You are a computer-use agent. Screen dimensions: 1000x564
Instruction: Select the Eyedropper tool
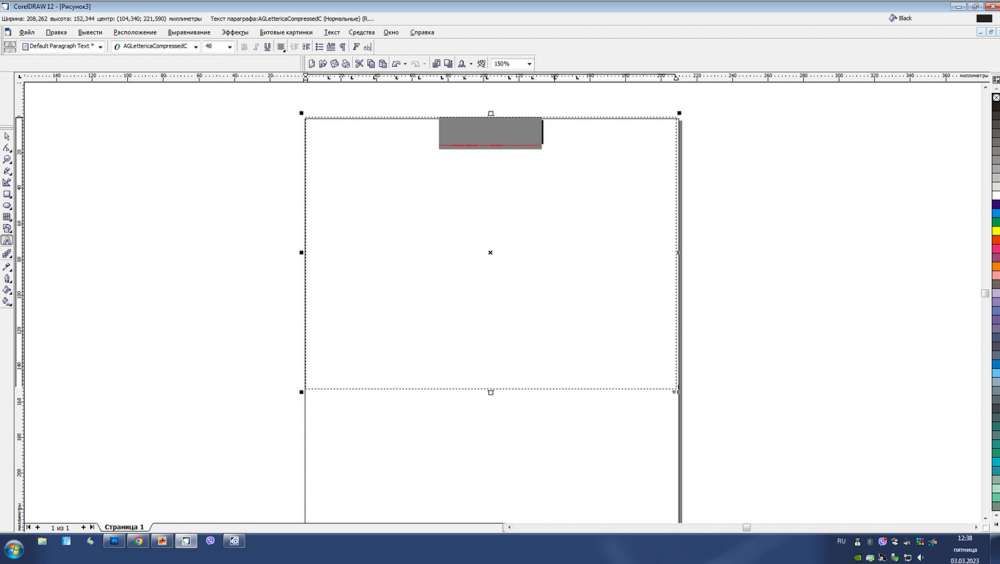[7, 266]
